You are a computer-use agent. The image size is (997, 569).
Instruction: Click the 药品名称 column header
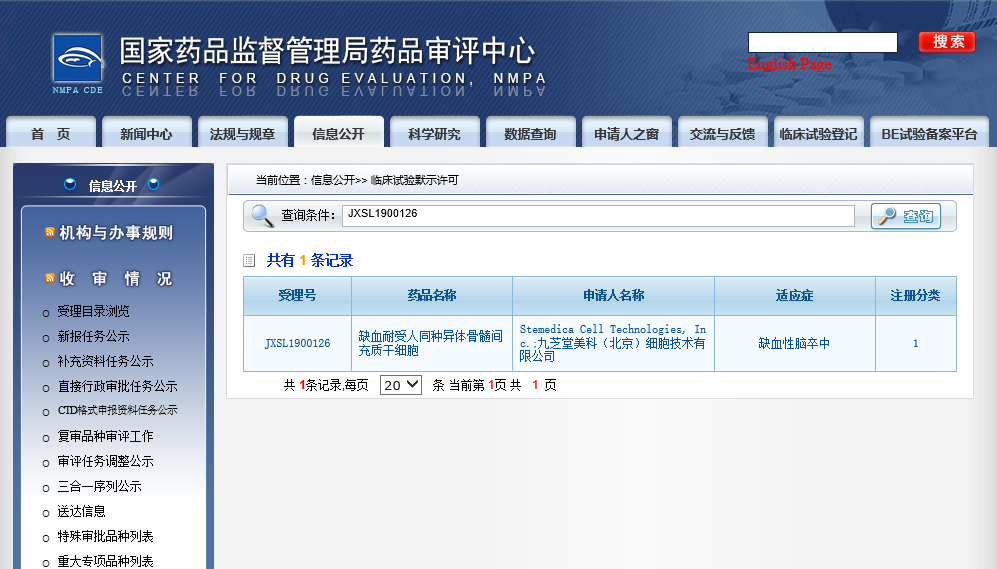point(432,296)
